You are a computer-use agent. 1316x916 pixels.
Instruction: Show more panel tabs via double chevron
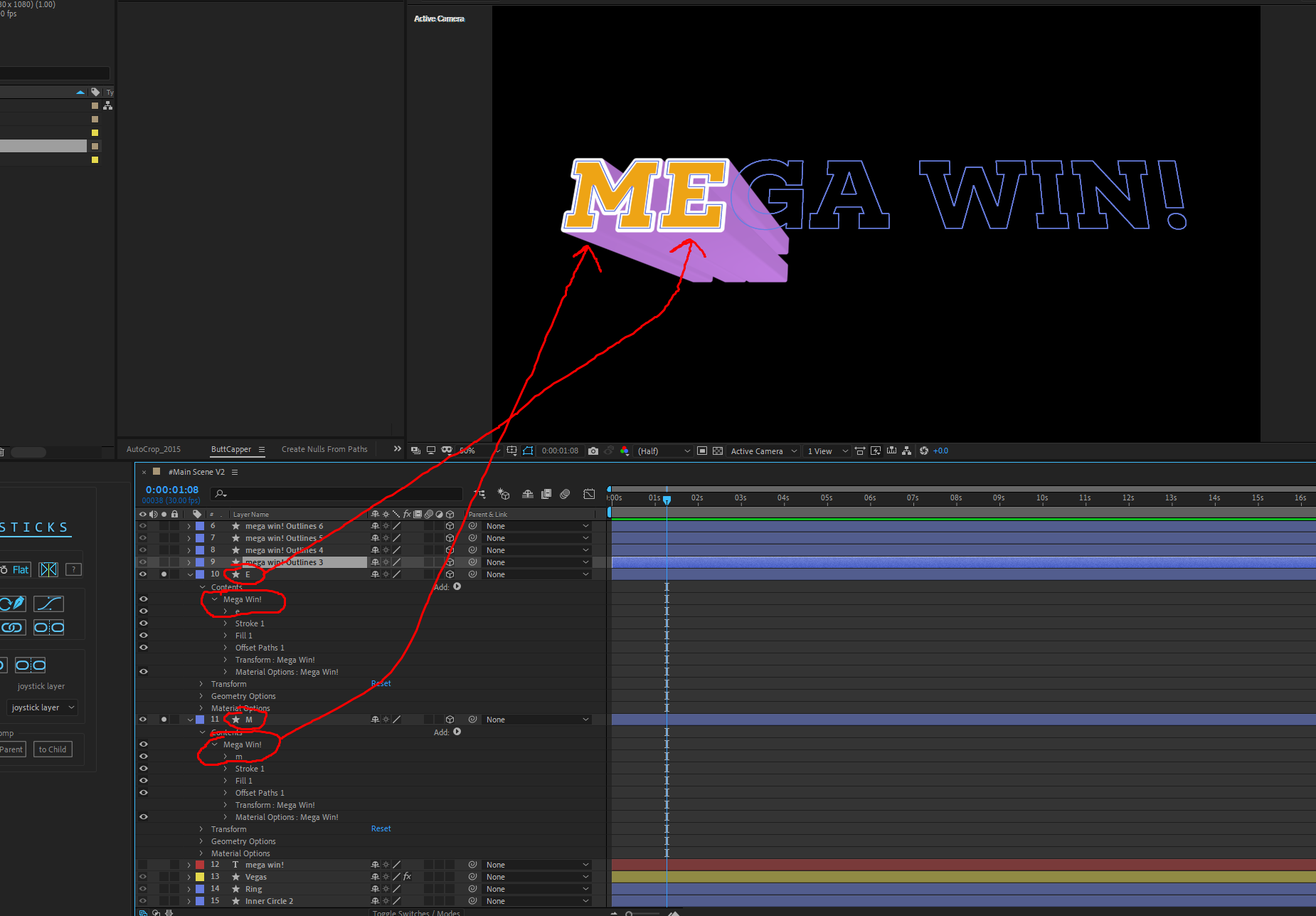tap(398, 448)
